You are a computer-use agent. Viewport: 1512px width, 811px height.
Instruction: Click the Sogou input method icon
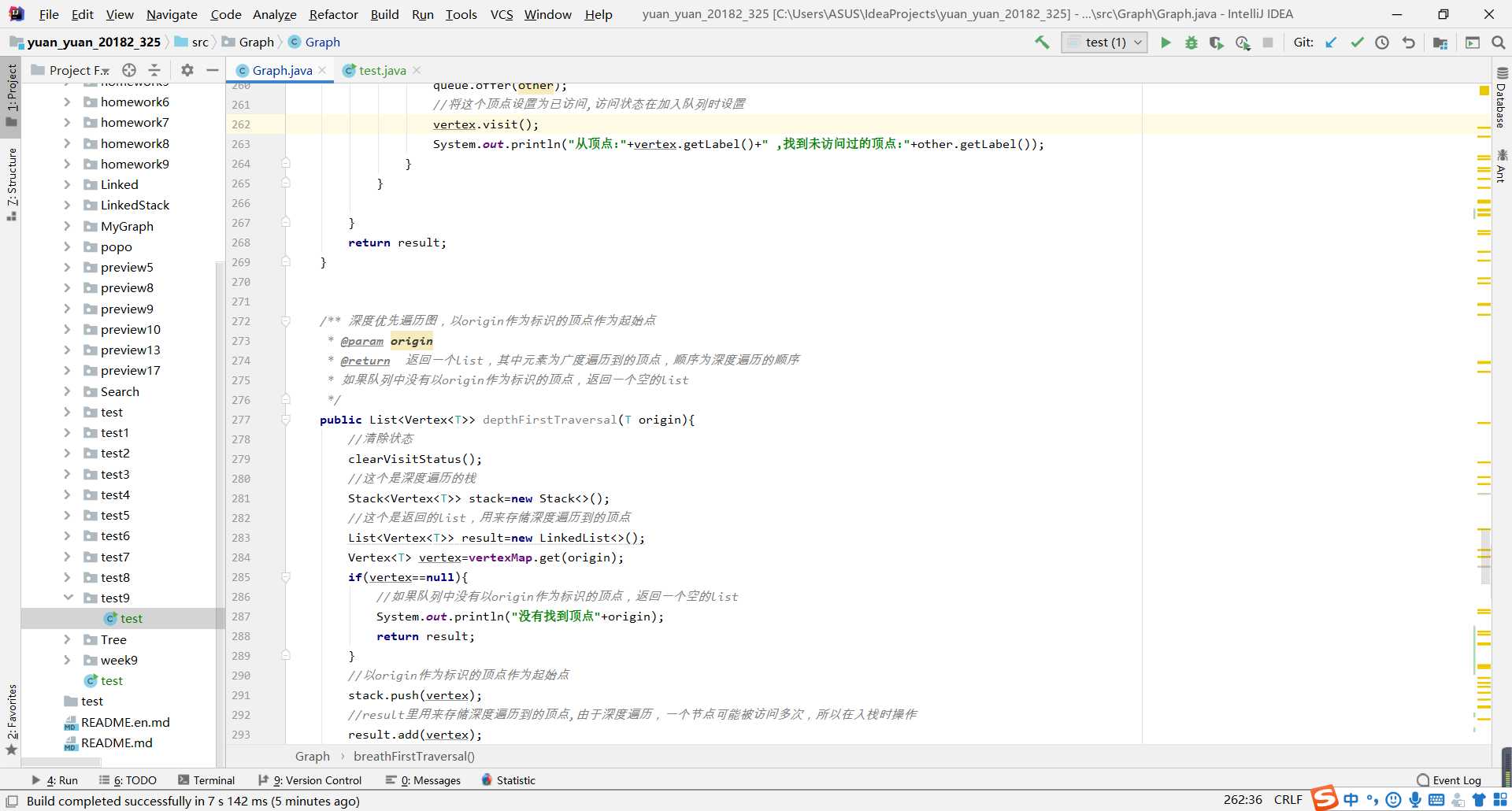[x=1325, y=798]
